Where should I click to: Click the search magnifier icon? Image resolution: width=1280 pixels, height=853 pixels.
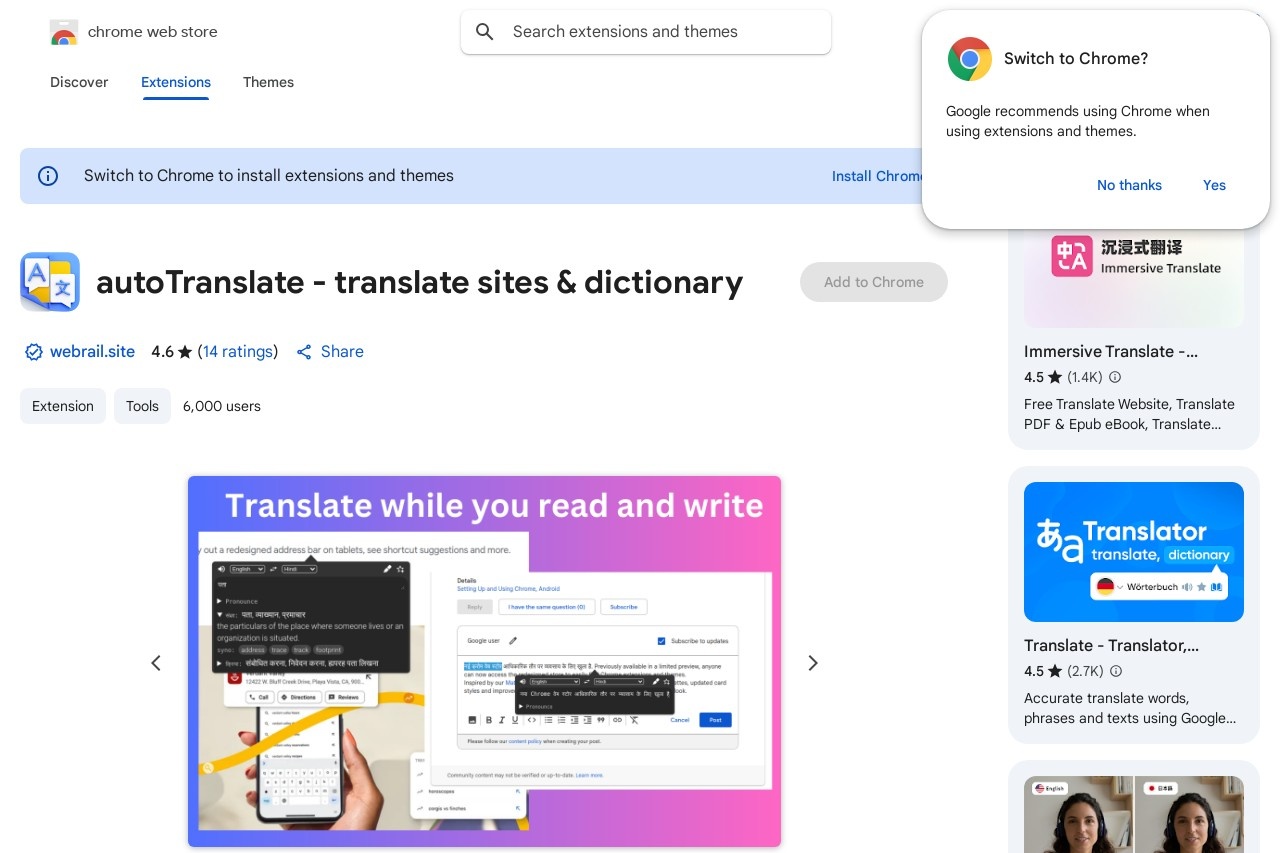(485, 32)
